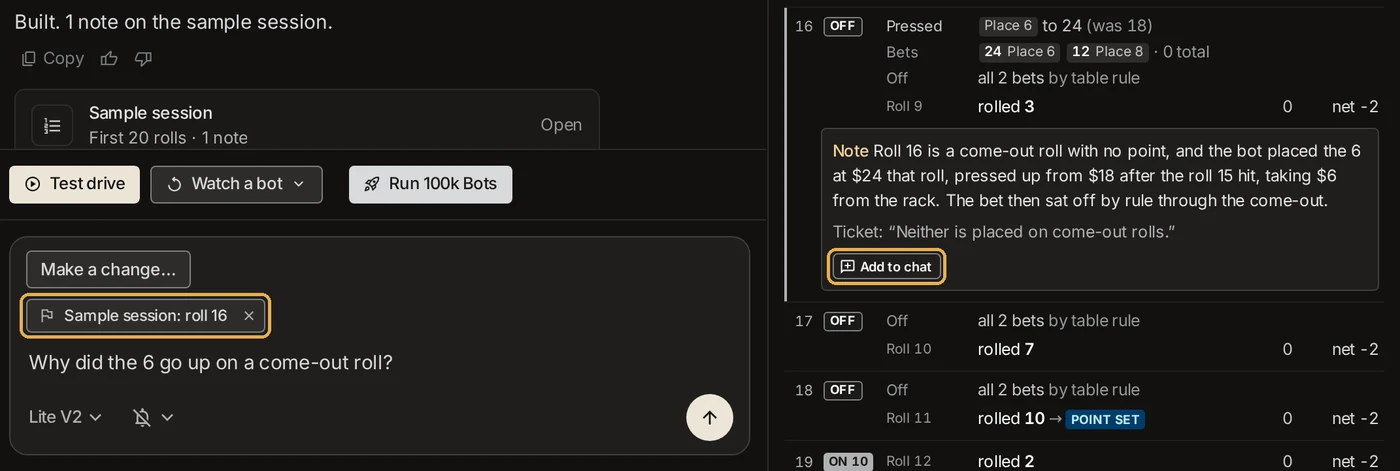Click the 24 Place 6 bet chip
The width and height of the screenshot is (1400, 471).
[x=1020, y=52]
